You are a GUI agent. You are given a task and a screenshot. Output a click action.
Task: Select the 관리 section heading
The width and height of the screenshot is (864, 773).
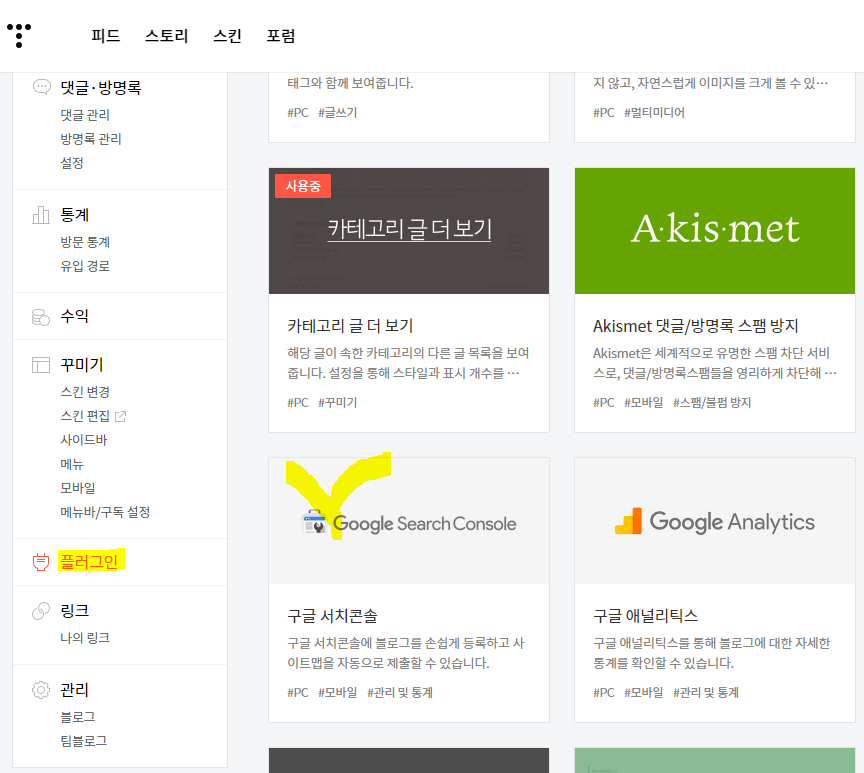coord(74,690)
